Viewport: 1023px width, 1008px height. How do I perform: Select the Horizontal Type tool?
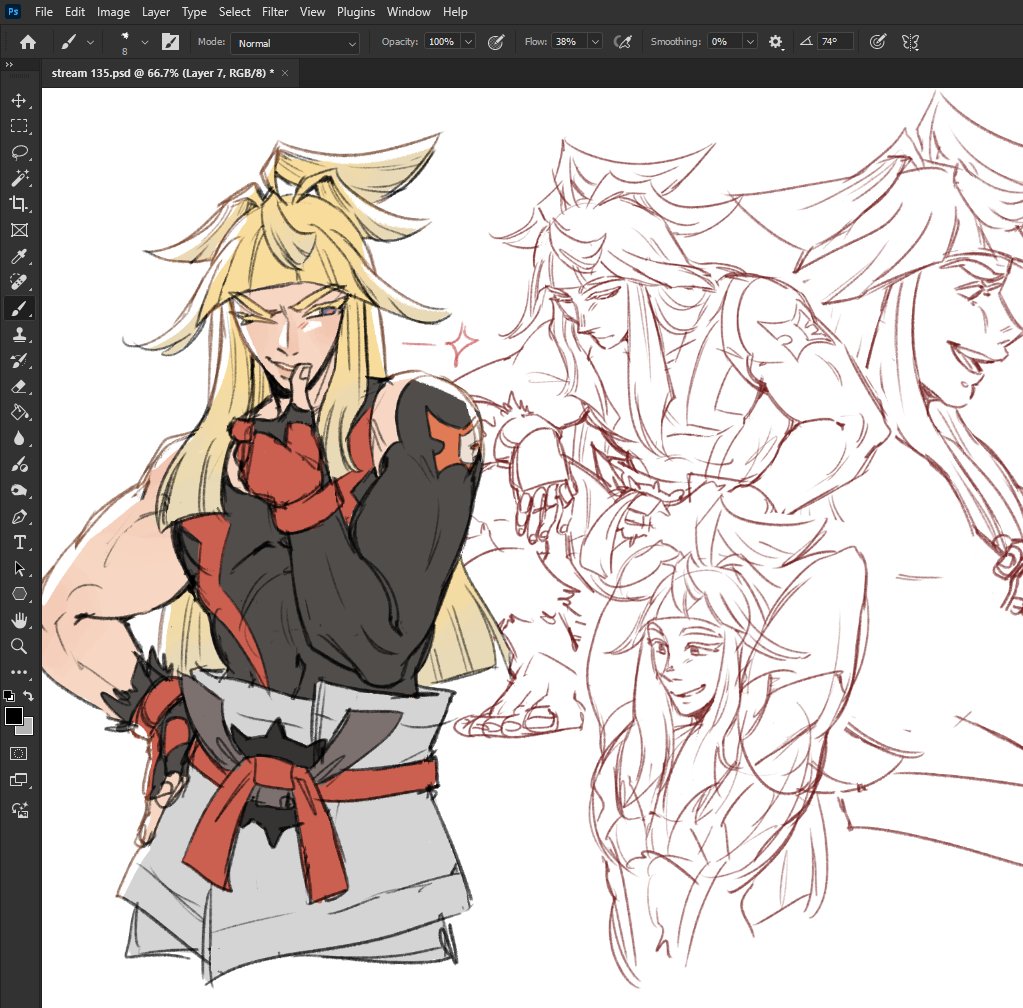pos(19,543)
